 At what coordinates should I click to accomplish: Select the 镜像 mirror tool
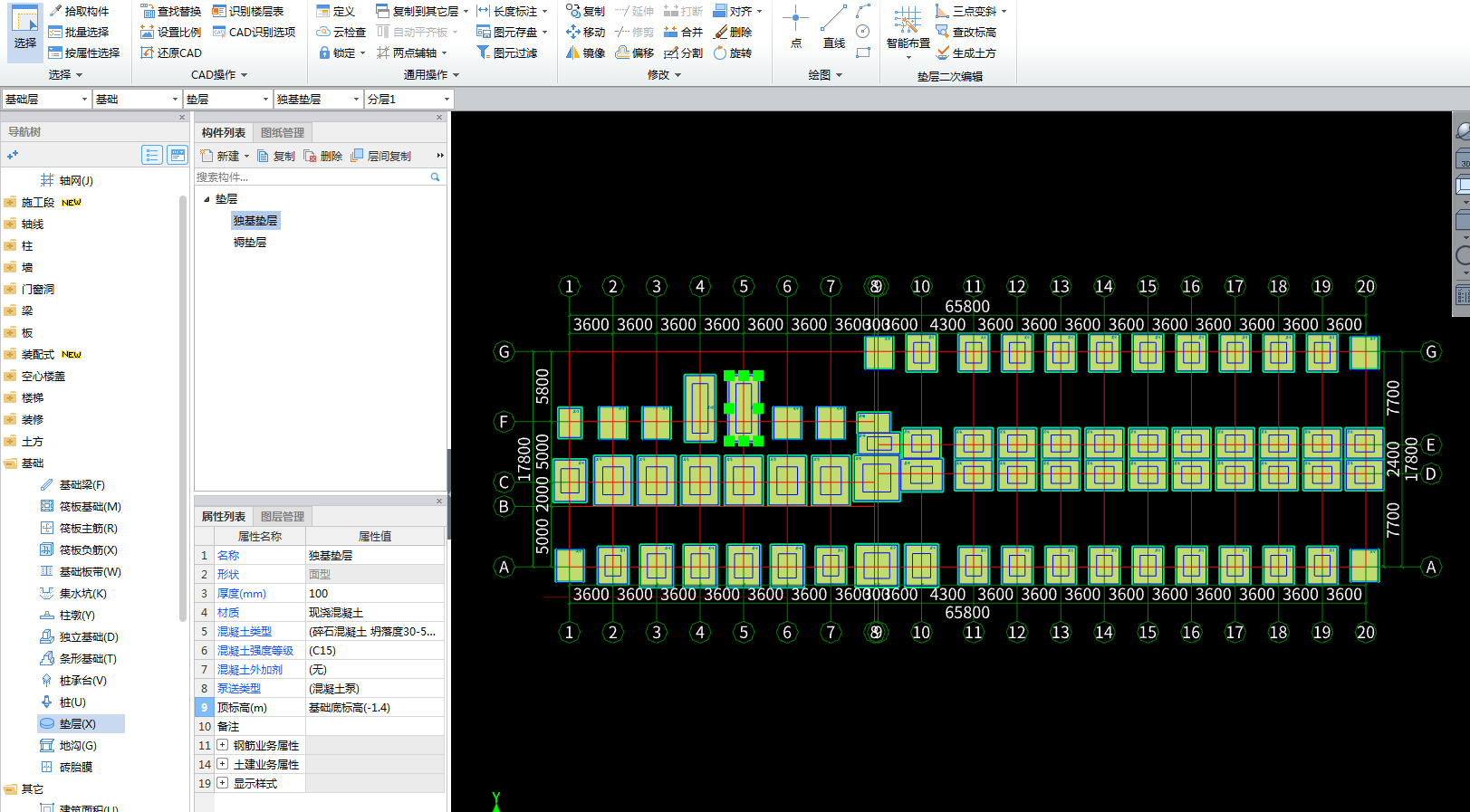pyautogui.click(x=585, y=53)
